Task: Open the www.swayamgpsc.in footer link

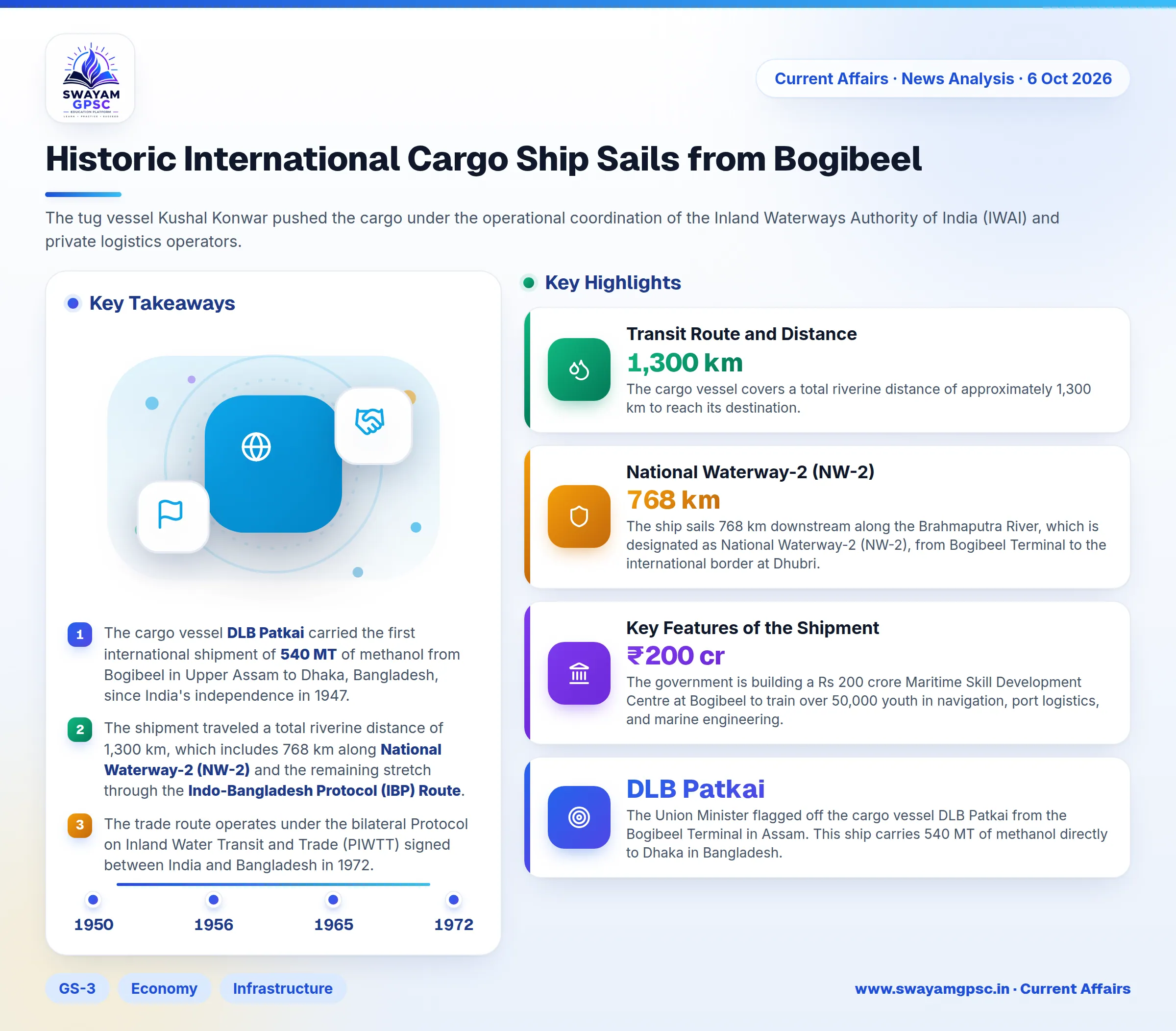Action: 992,988
